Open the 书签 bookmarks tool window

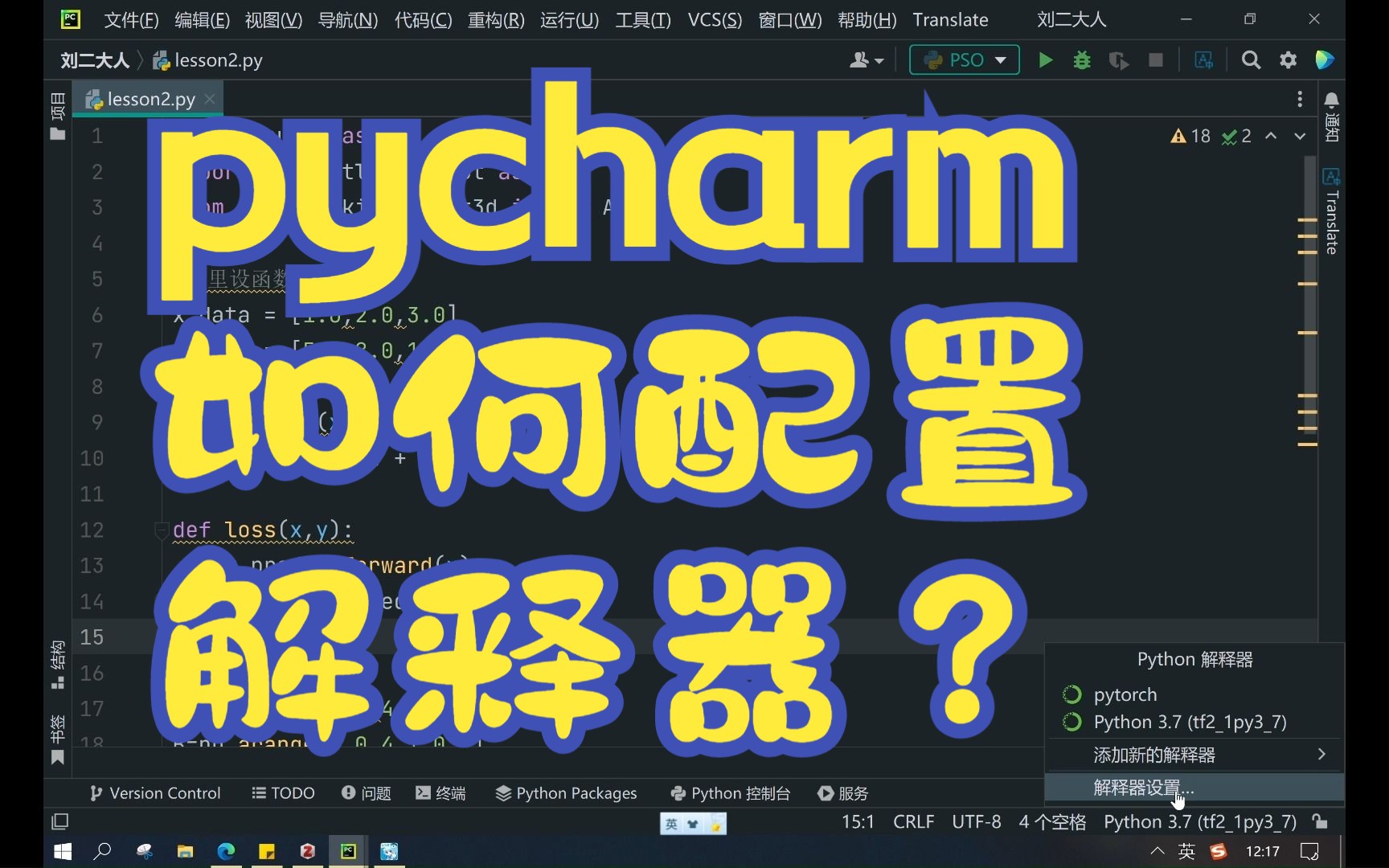point(58,739)
